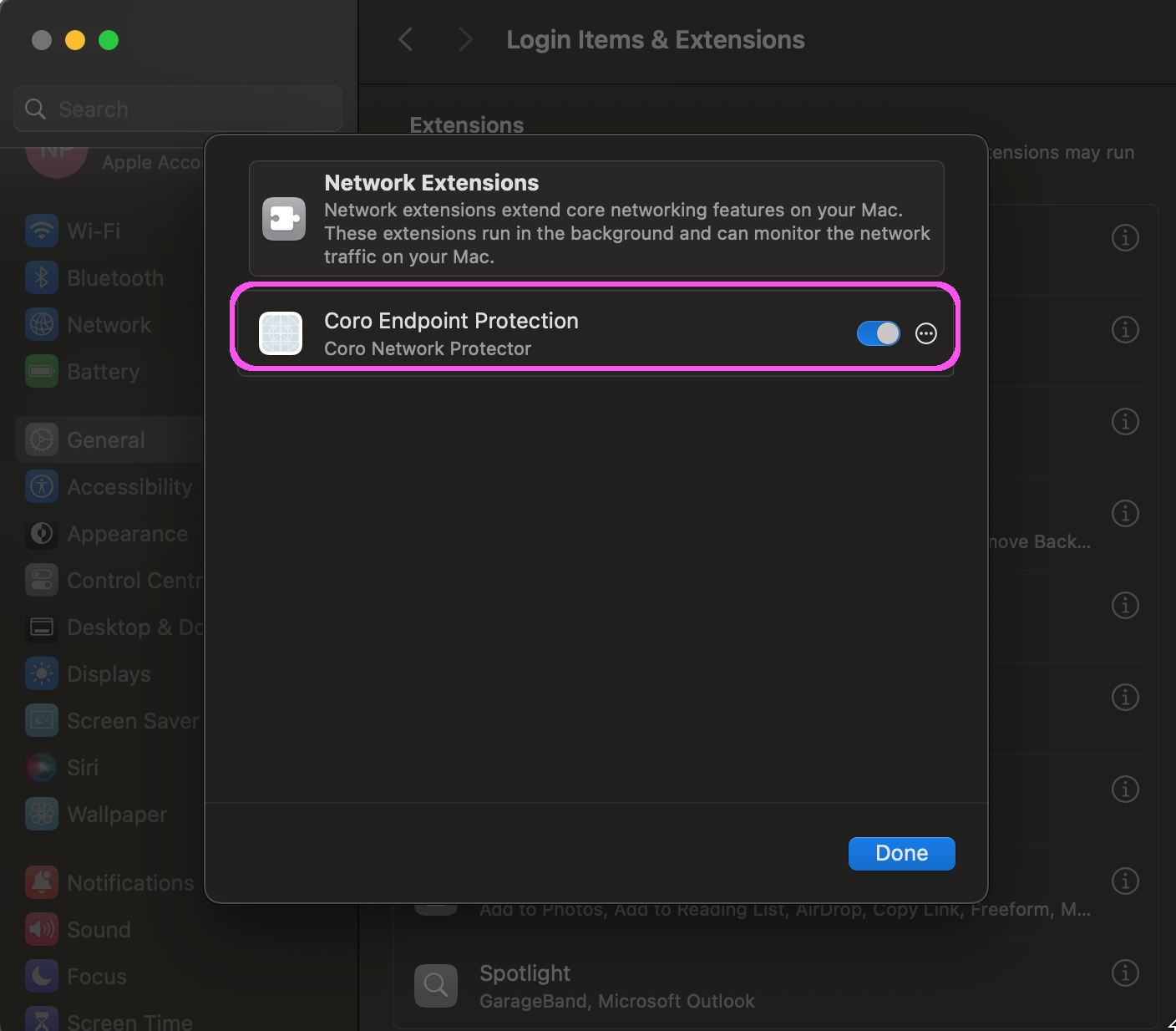
Task: Open Bluetooth settings
Action: 114,277
